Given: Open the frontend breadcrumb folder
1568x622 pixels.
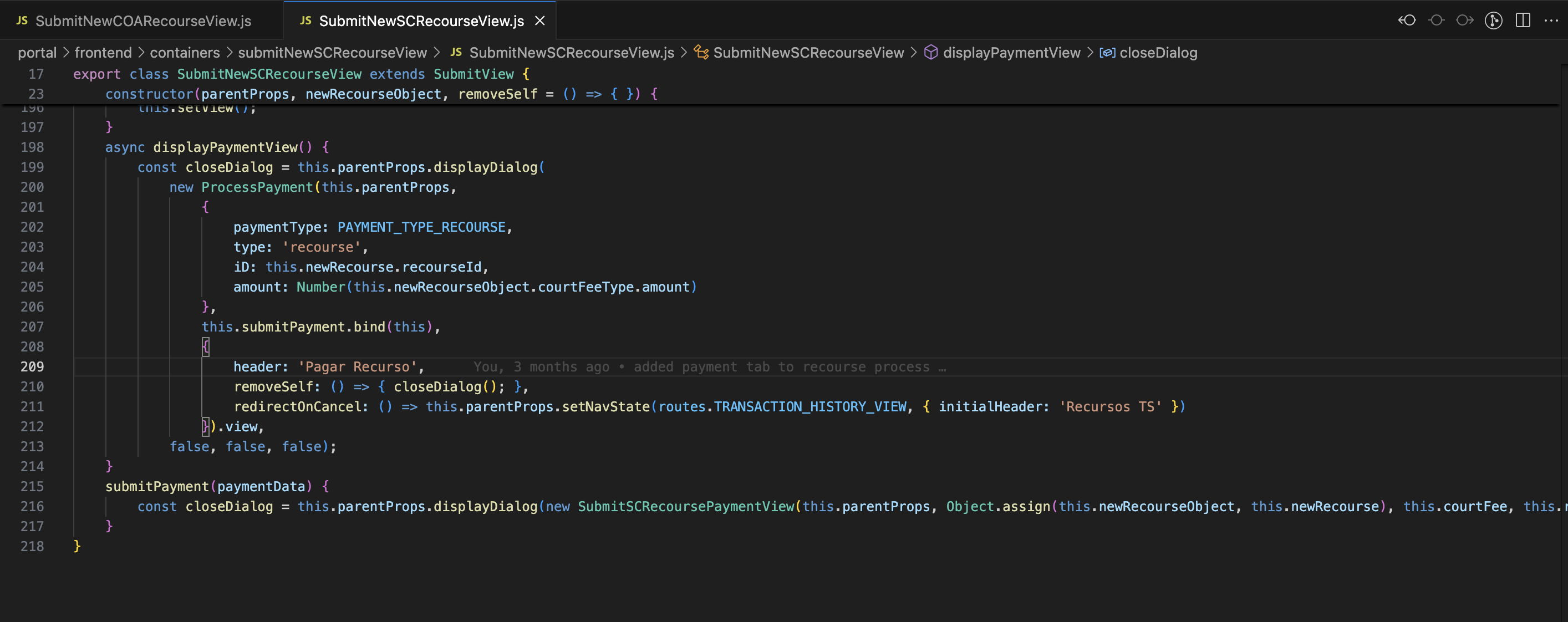Looking at the screenshot, I should [x=103, y=53].
